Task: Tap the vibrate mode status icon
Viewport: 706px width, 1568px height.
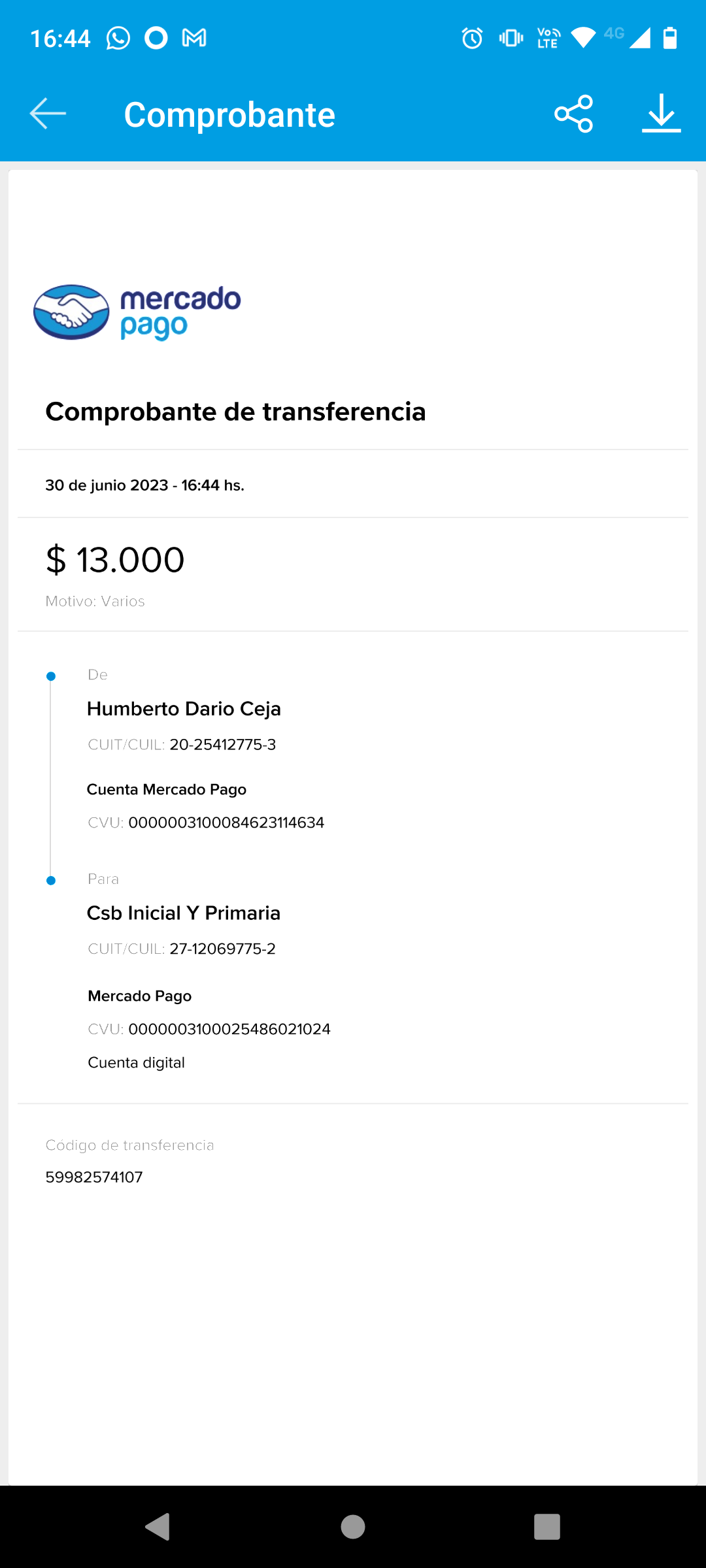Action: point(511,39)
